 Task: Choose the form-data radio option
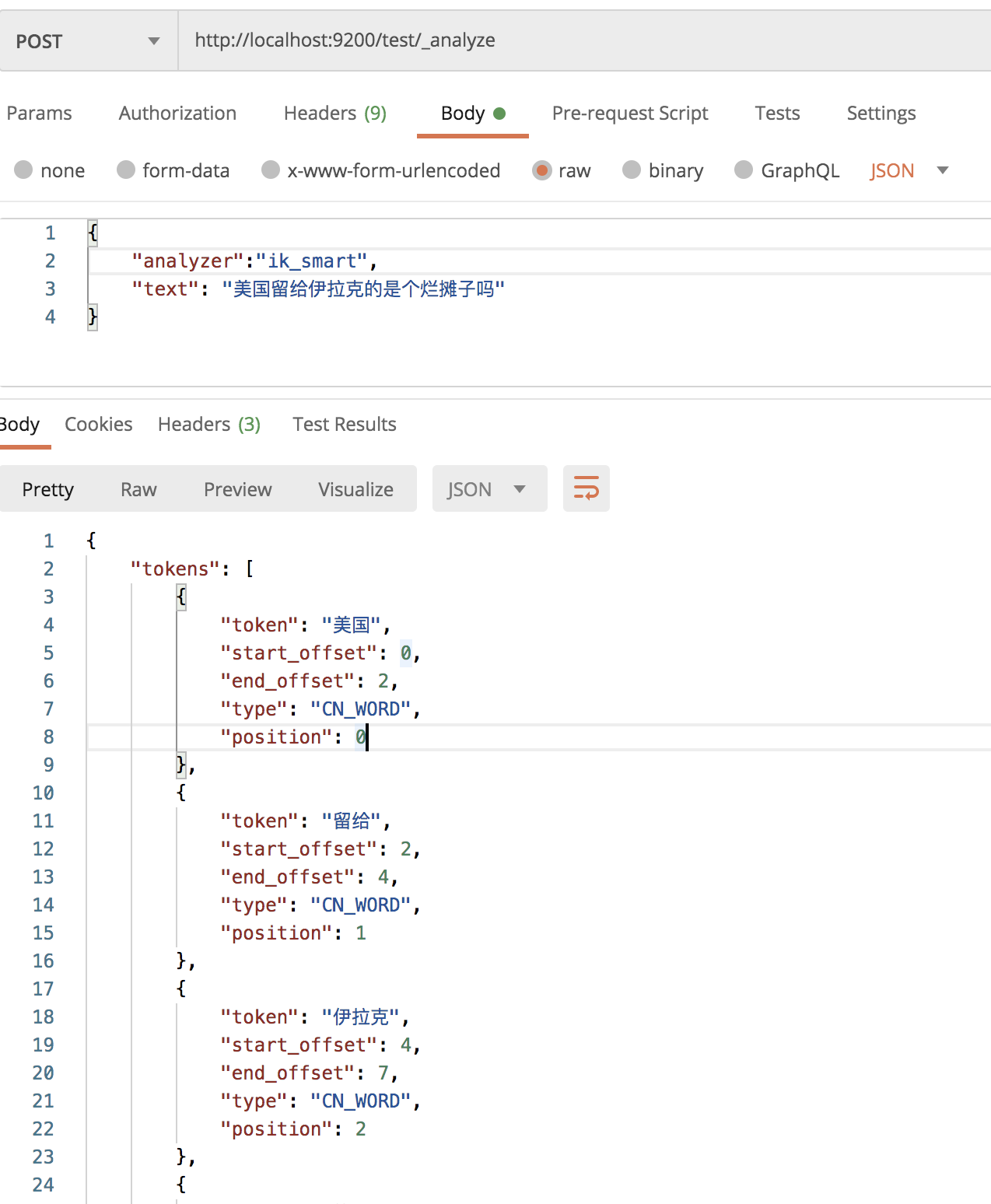click(x=126, y=170)
